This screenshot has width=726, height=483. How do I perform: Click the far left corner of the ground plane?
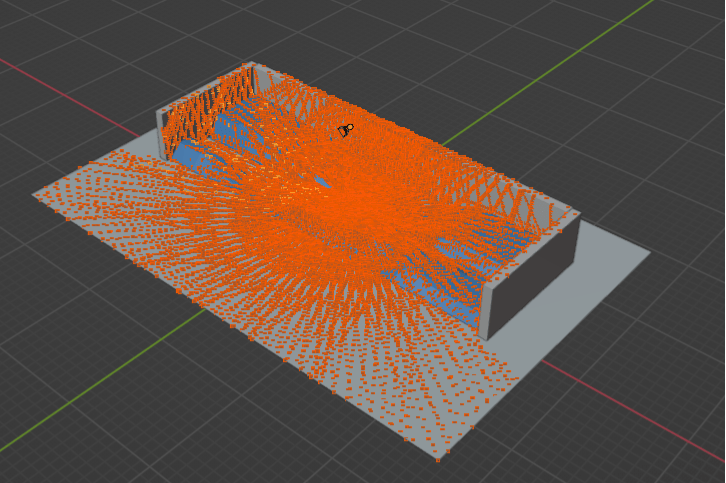34,193
